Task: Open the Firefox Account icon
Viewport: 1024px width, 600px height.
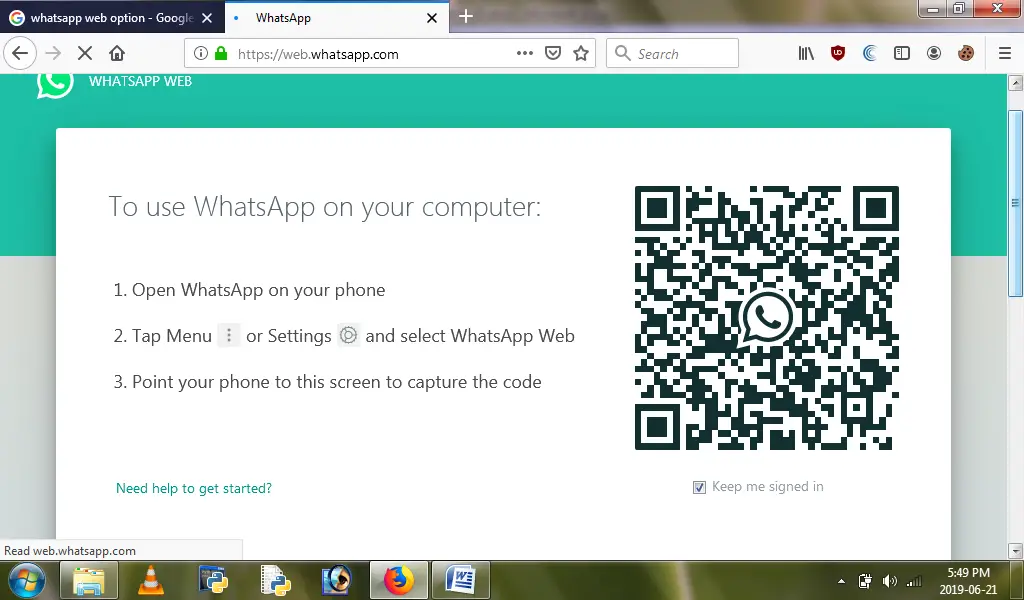Action: [934, 54]
